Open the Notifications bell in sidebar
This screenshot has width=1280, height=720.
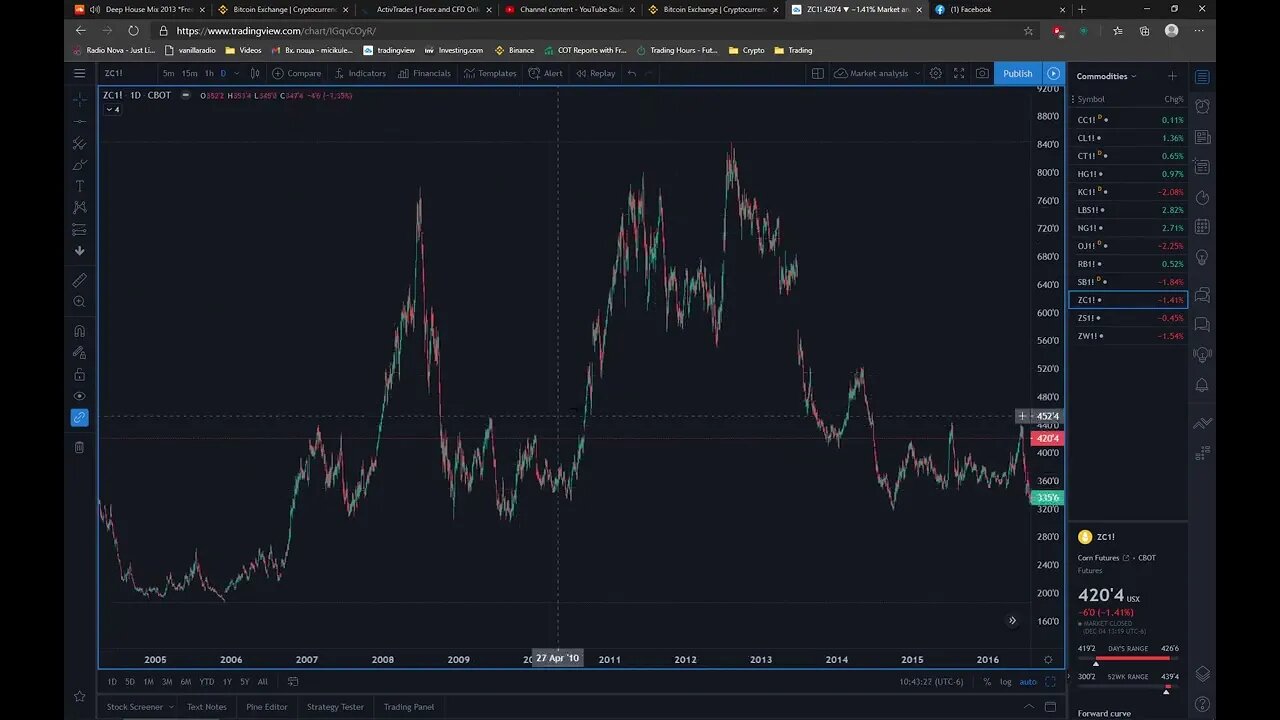tap(1202, 385)
